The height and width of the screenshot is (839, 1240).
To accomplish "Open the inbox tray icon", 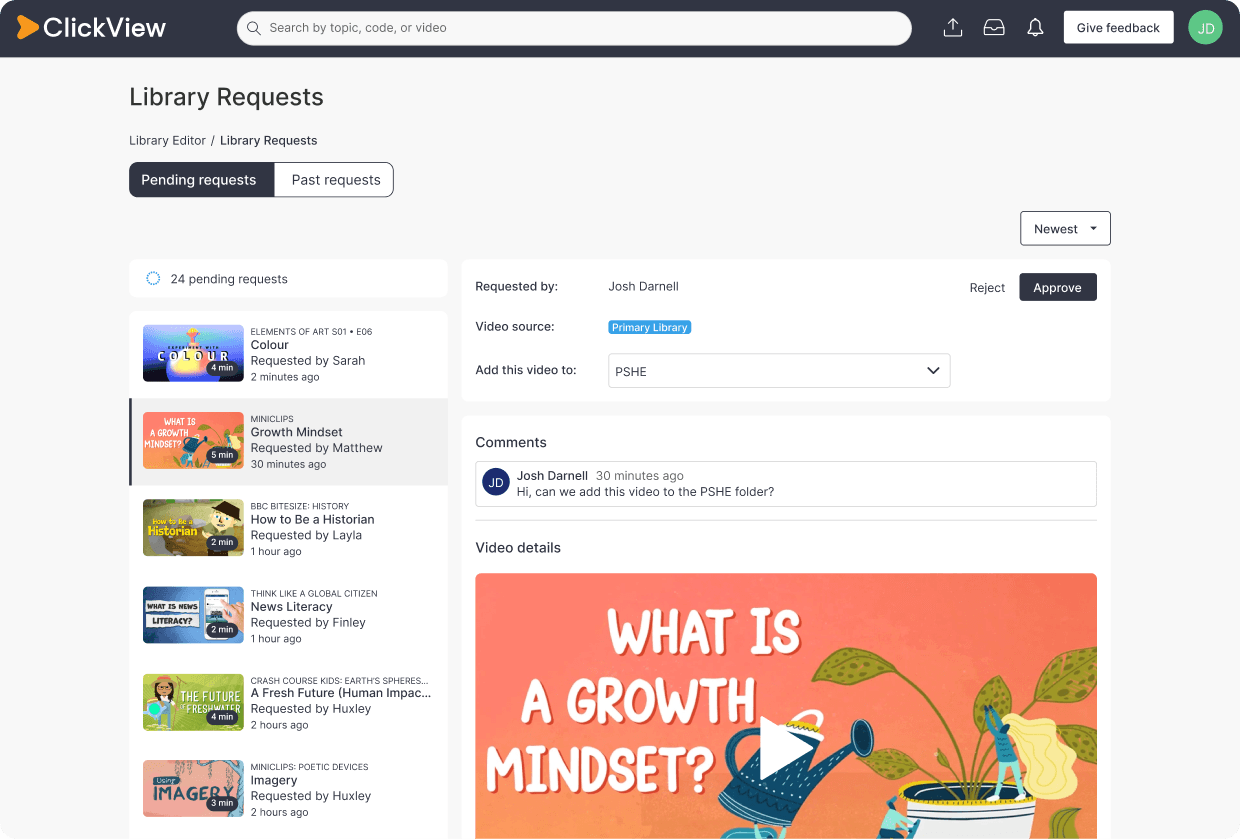I will coord(994,28).
